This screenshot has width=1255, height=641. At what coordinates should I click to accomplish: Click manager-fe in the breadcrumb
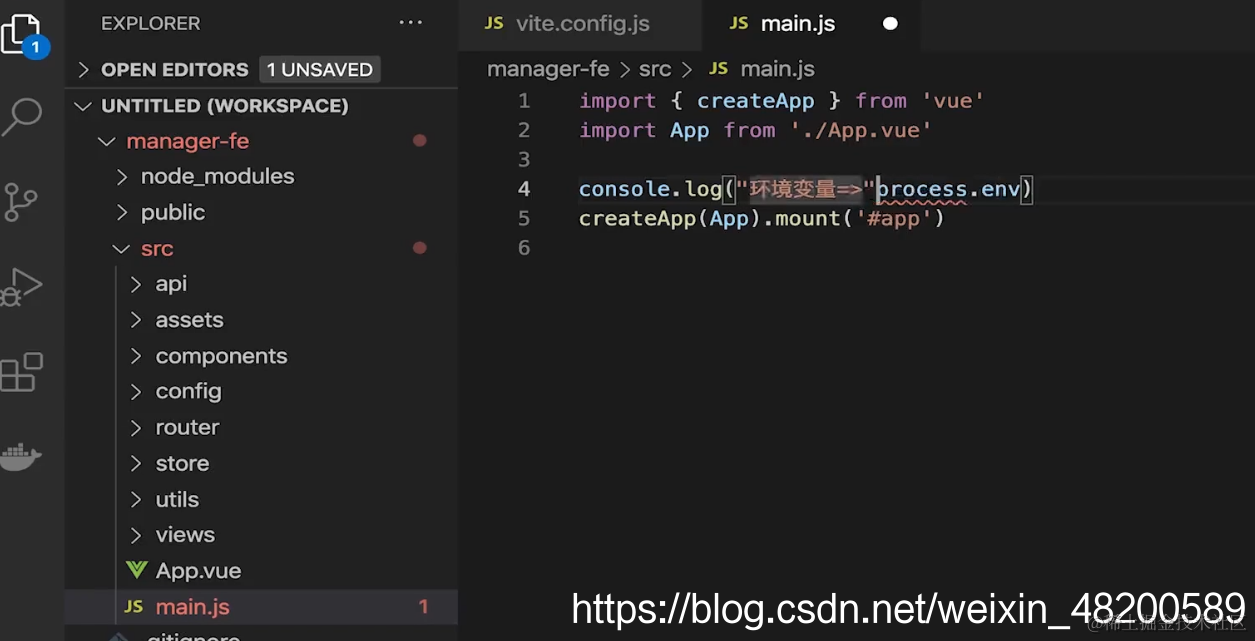pos(548,69)
